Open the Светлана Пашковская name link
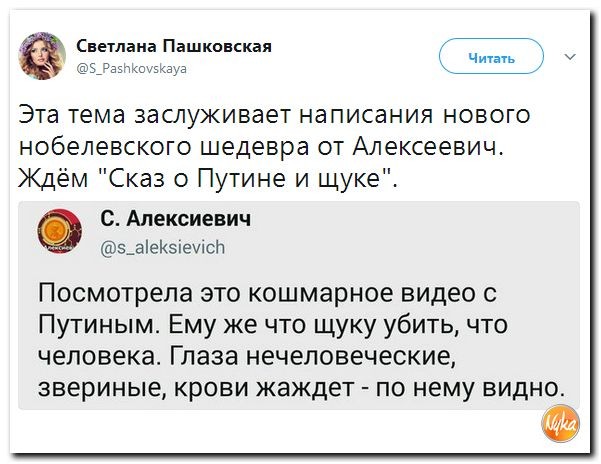601x464 pixels. click(173, 47)
